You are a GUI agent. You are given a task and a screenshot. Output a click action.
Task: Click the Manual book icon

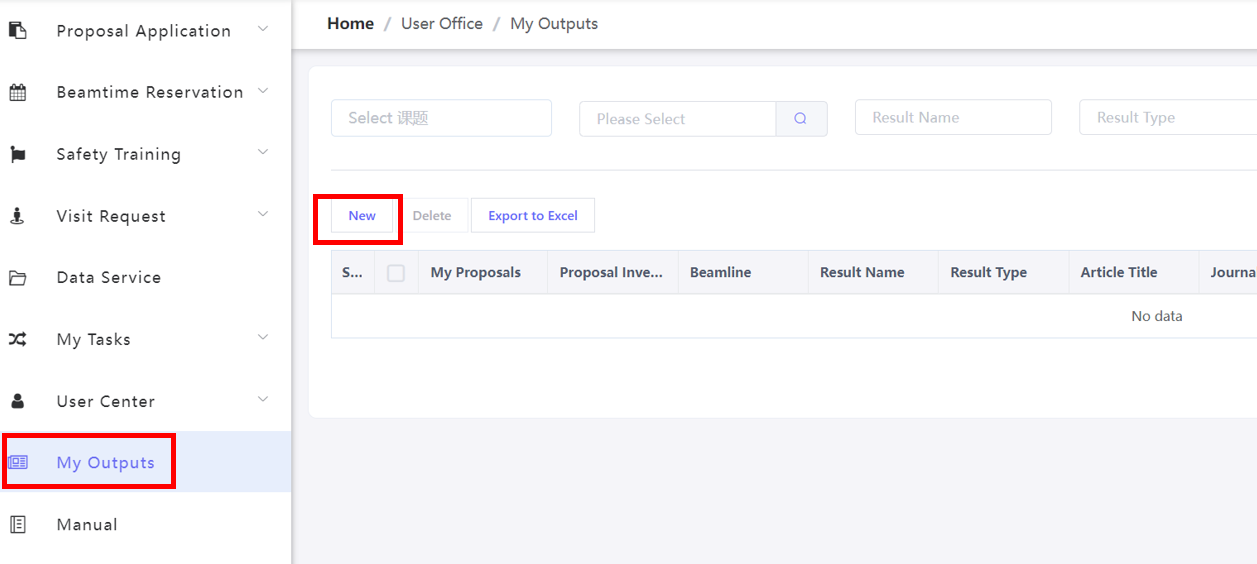(18, 525)
